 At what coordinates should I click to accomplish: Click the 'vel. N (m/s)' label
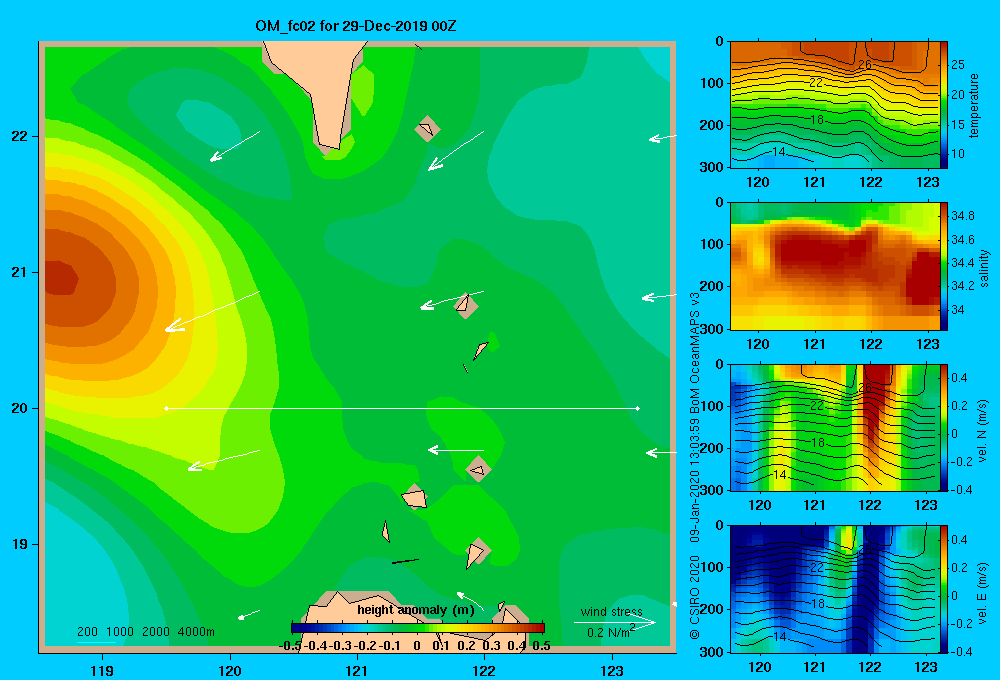(983, 431)
